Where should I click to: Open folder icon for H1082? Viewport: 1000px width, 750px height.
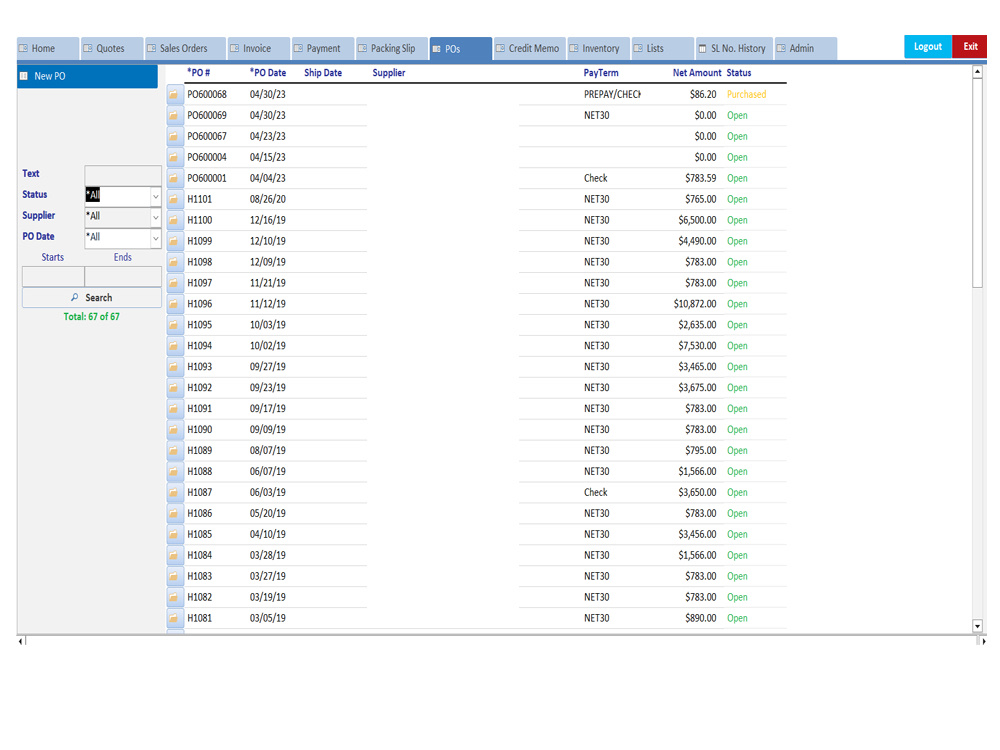tap(174, 598)
